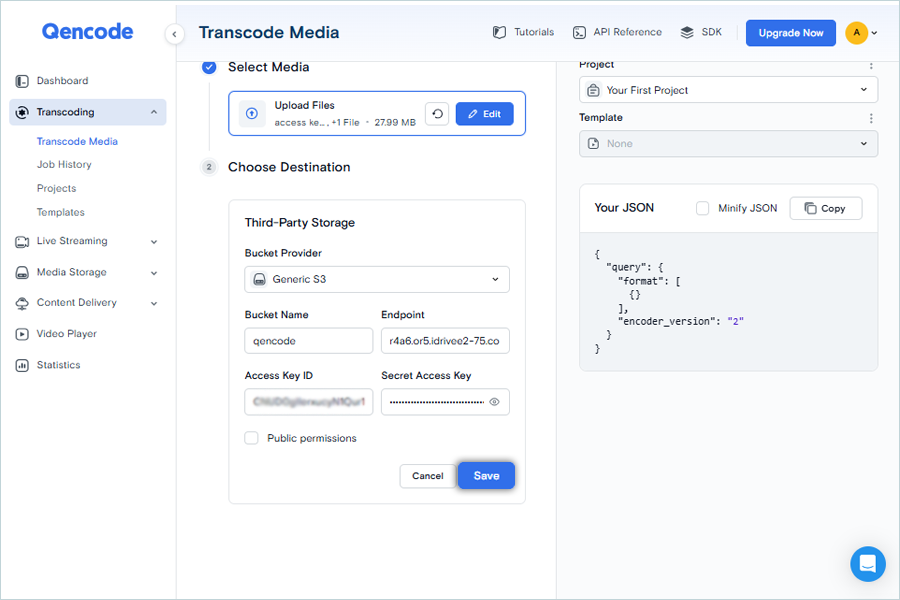Open the Project dropdown selector
This screenshot has width=900, height=600.
pos(728,90)
